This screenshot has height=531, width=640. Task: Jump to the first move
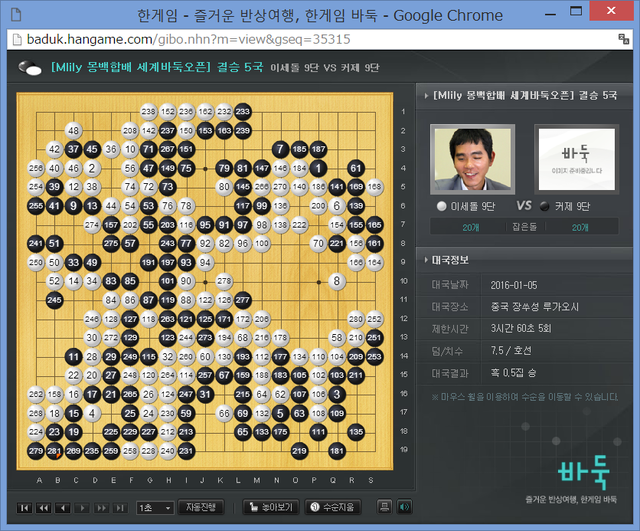(24, 508)
